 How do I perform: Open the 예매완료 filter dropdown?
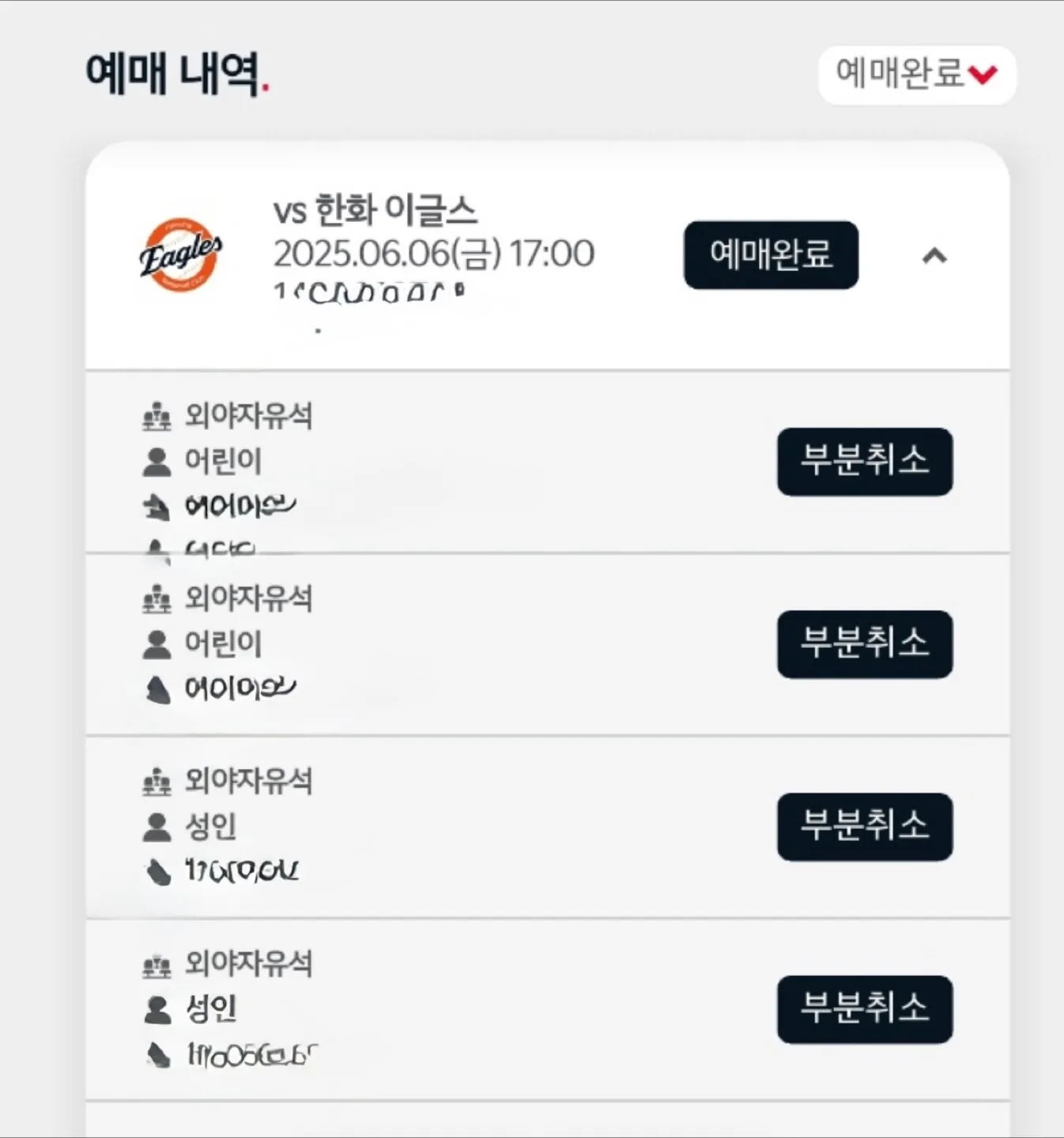tap(916, 74)
